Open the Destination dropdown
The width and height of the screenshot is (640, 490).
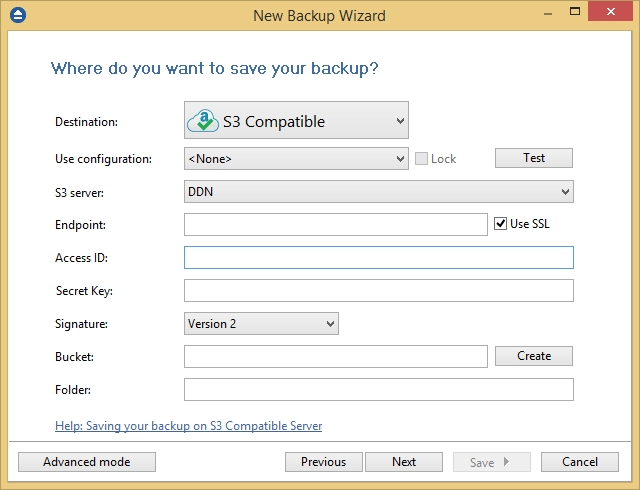click(x=296, y=120)
